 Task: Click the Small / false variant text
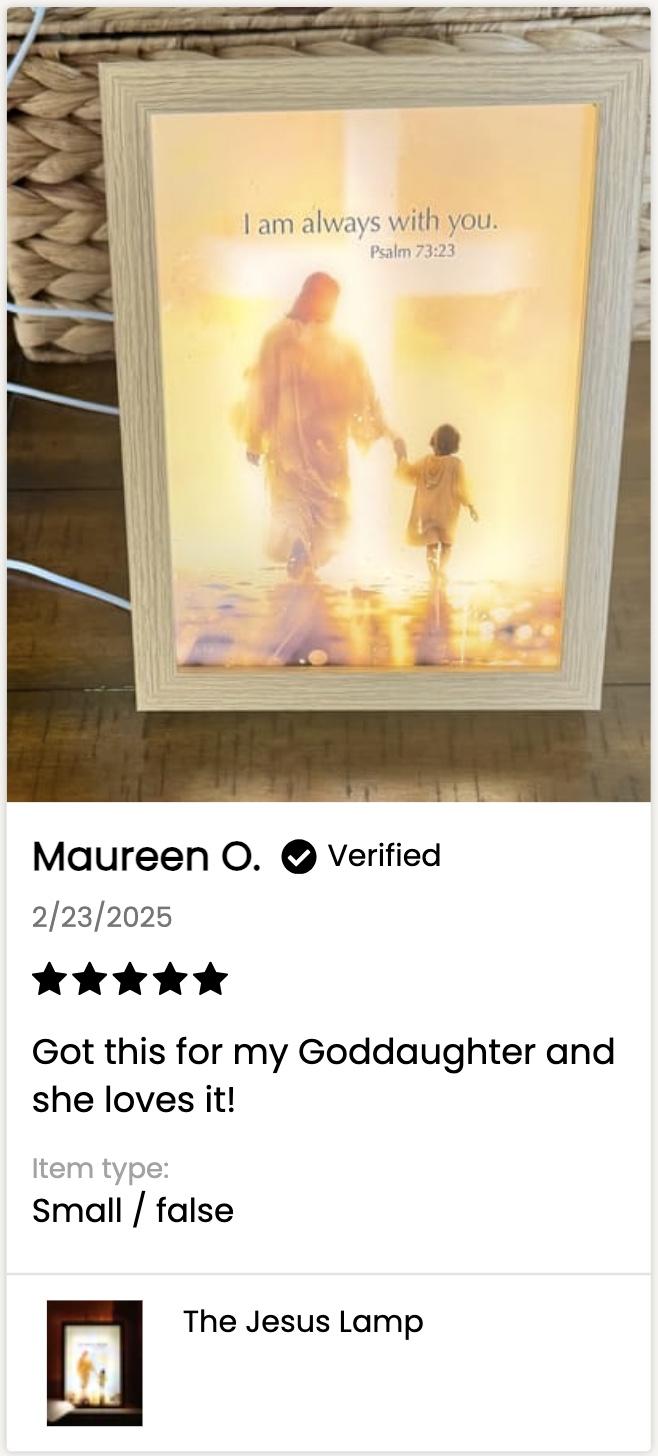[133, 1211]
